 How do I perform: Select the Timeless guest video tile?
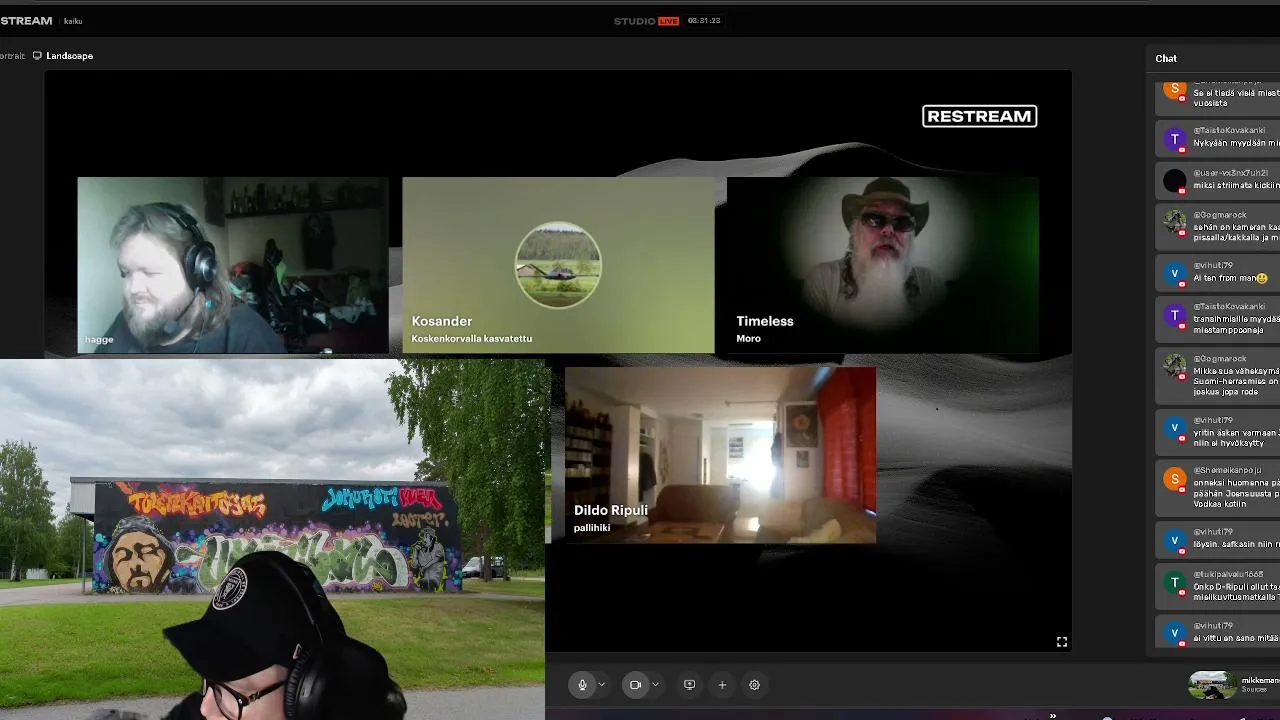[883, 265]
